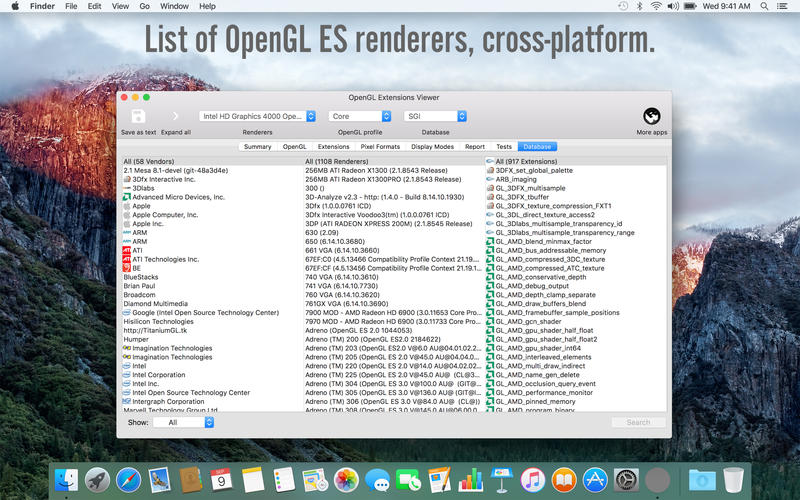This screenshot has height=500, width=800.
Task: Select extension 3DFX_set_global_palette
Action: (x=576, y=170)
